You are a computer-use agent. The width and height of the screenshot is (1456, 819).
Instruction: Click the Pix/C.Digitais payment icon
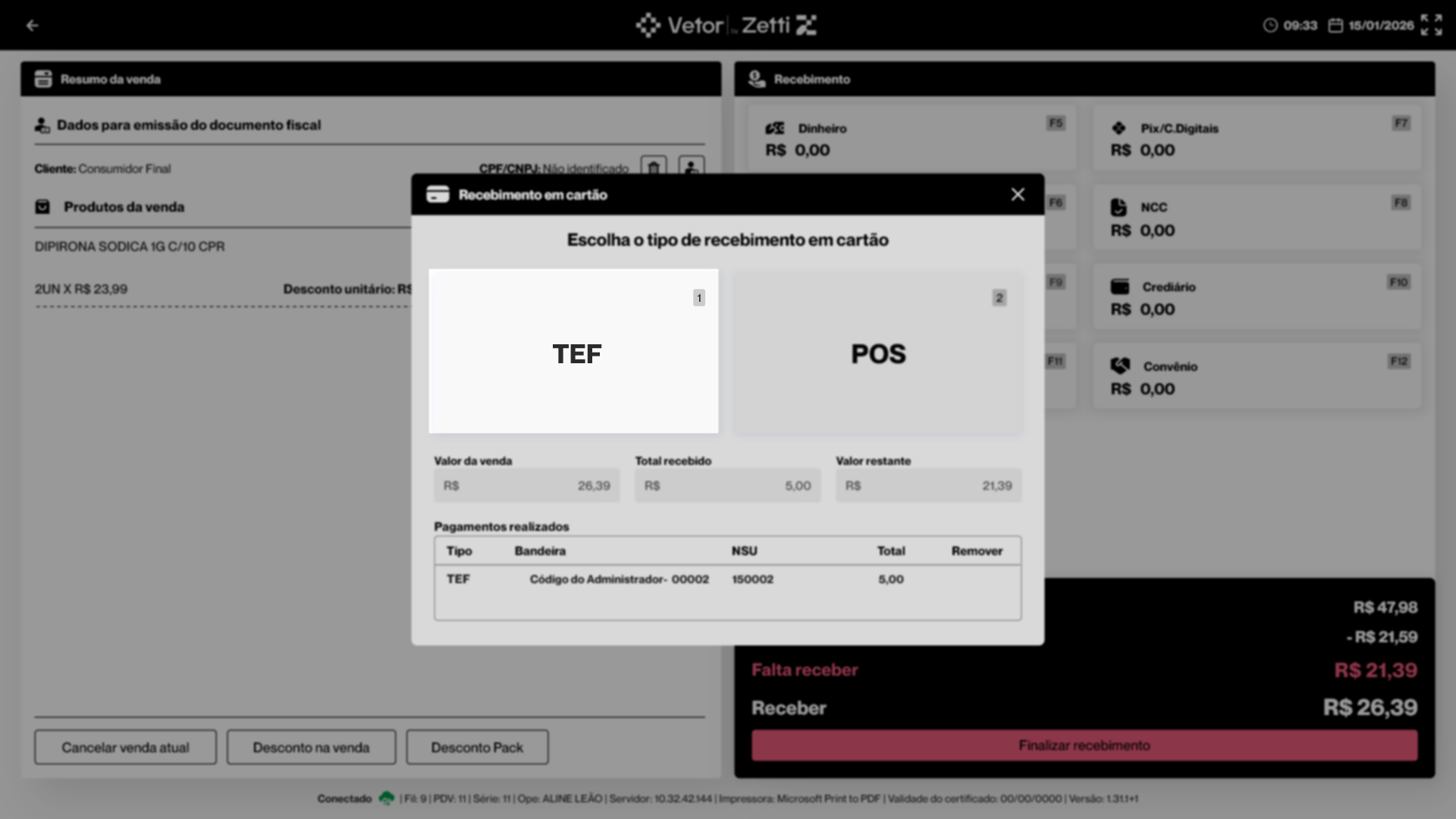pyautogui.click(x=1119, y=128)
